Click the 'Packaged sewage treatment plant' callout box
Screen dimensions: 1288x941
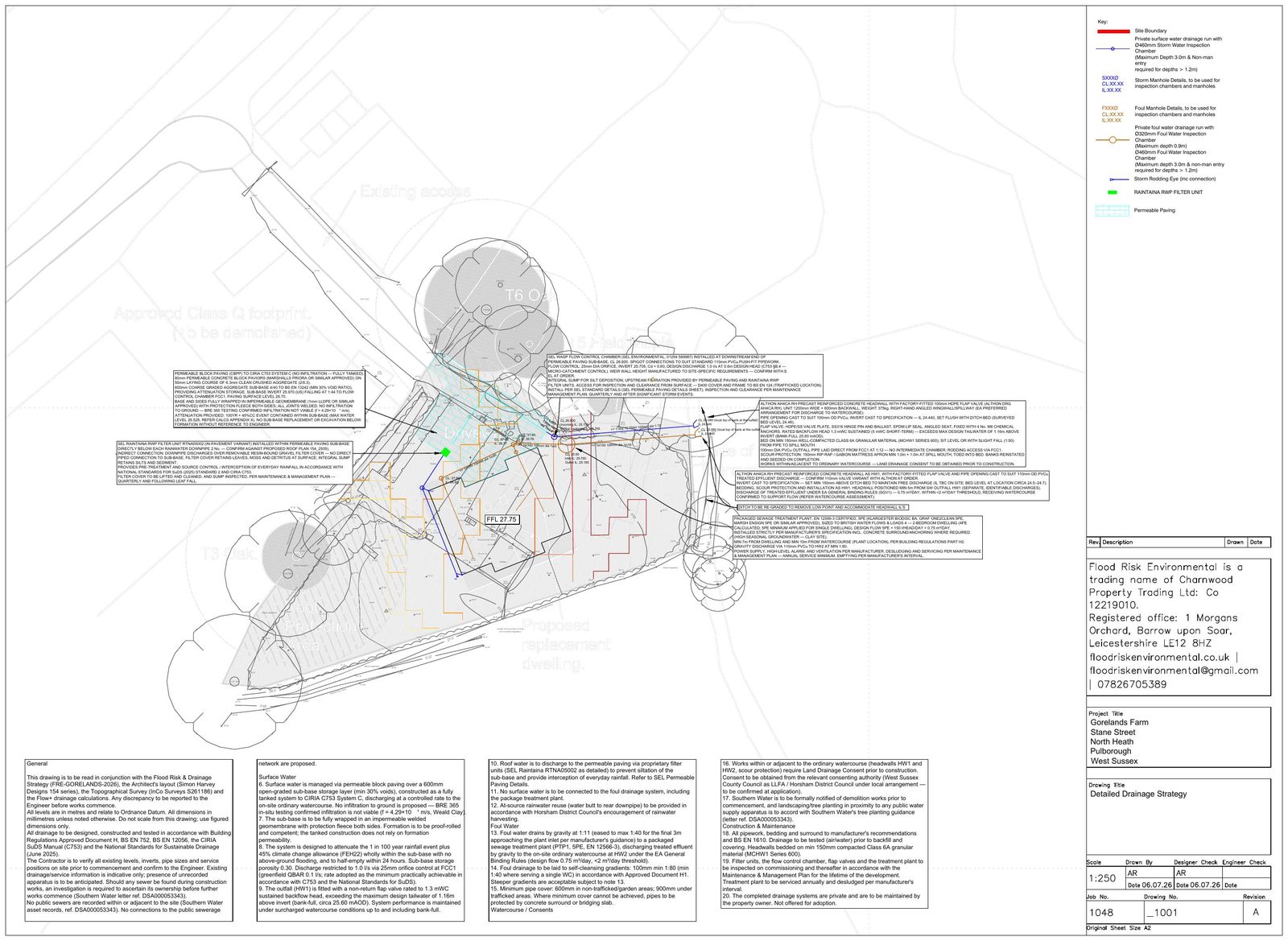[x=858, y=538]
